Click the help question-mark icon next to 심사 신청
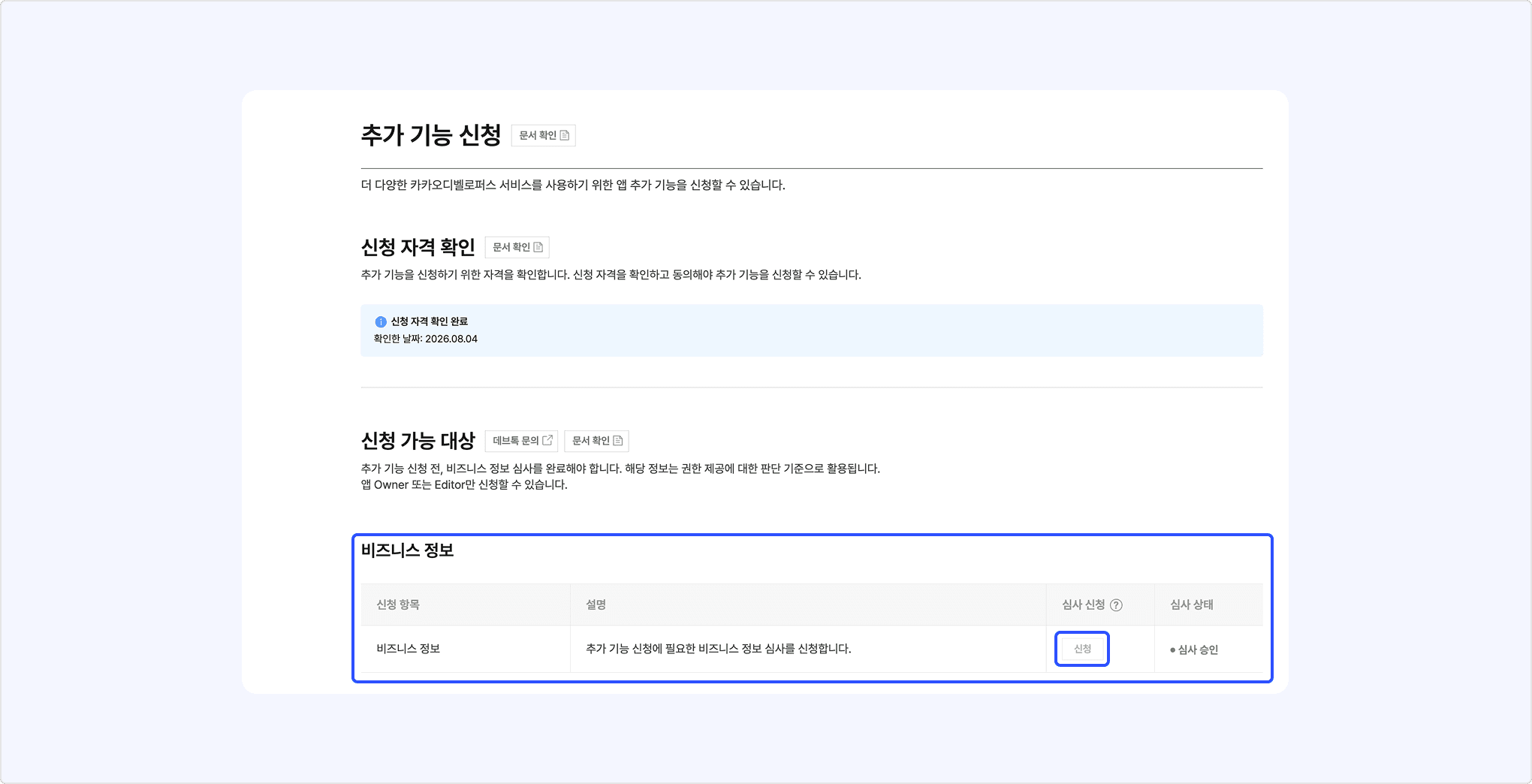 (1117, 605)
